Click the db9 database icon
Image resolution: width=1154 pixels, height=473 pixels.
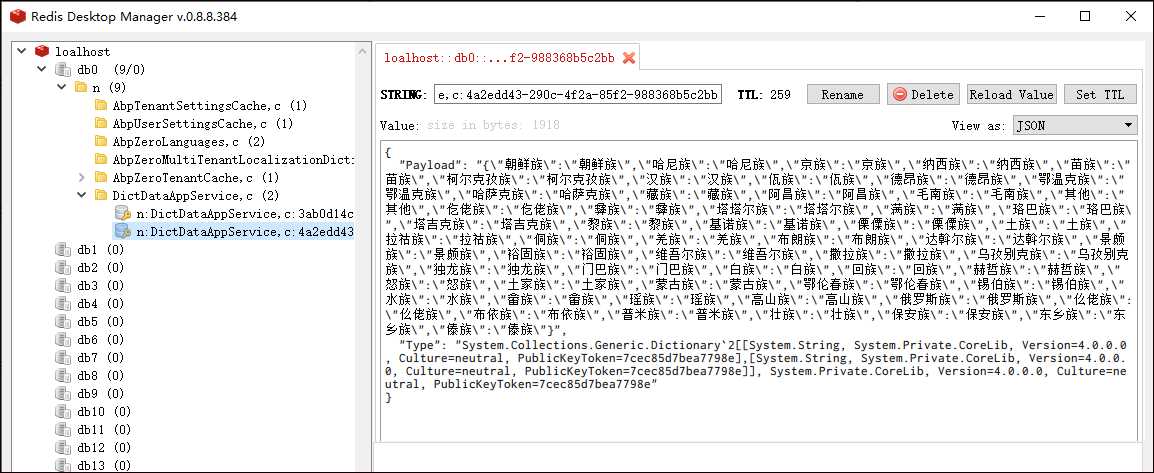tap(63, 394)
